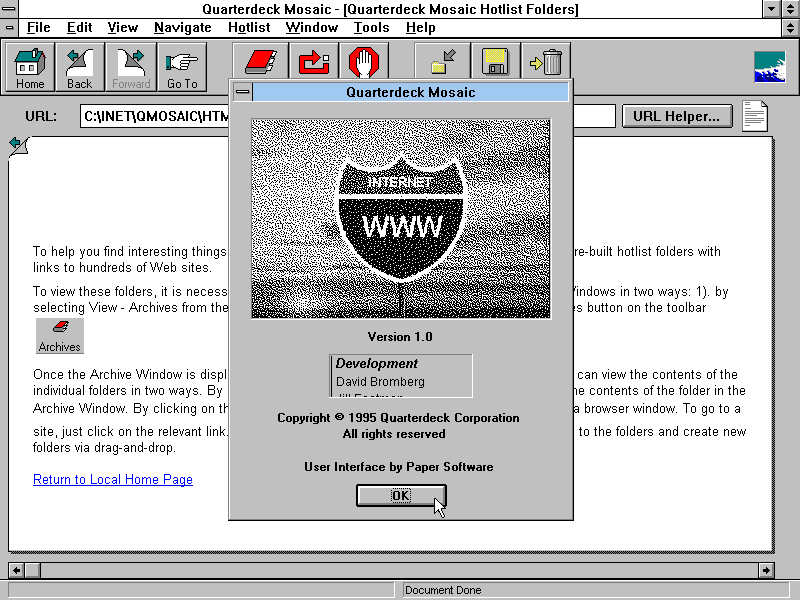Open the Go To toolbar button

pos(182,67)
